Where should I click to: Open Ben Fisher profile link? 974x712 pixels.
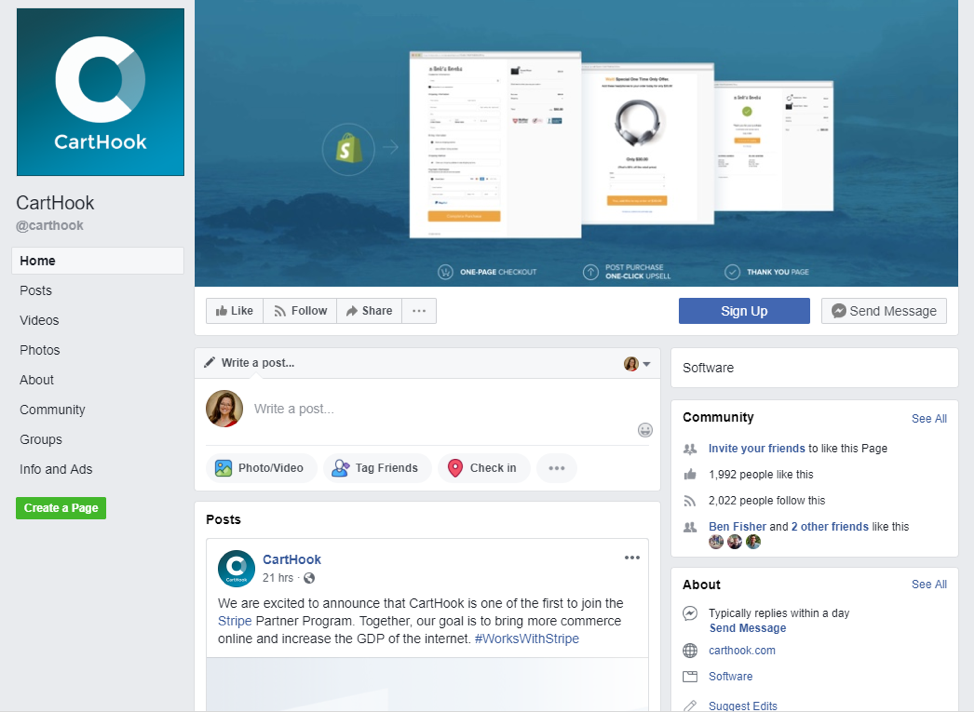pos(737,527)
